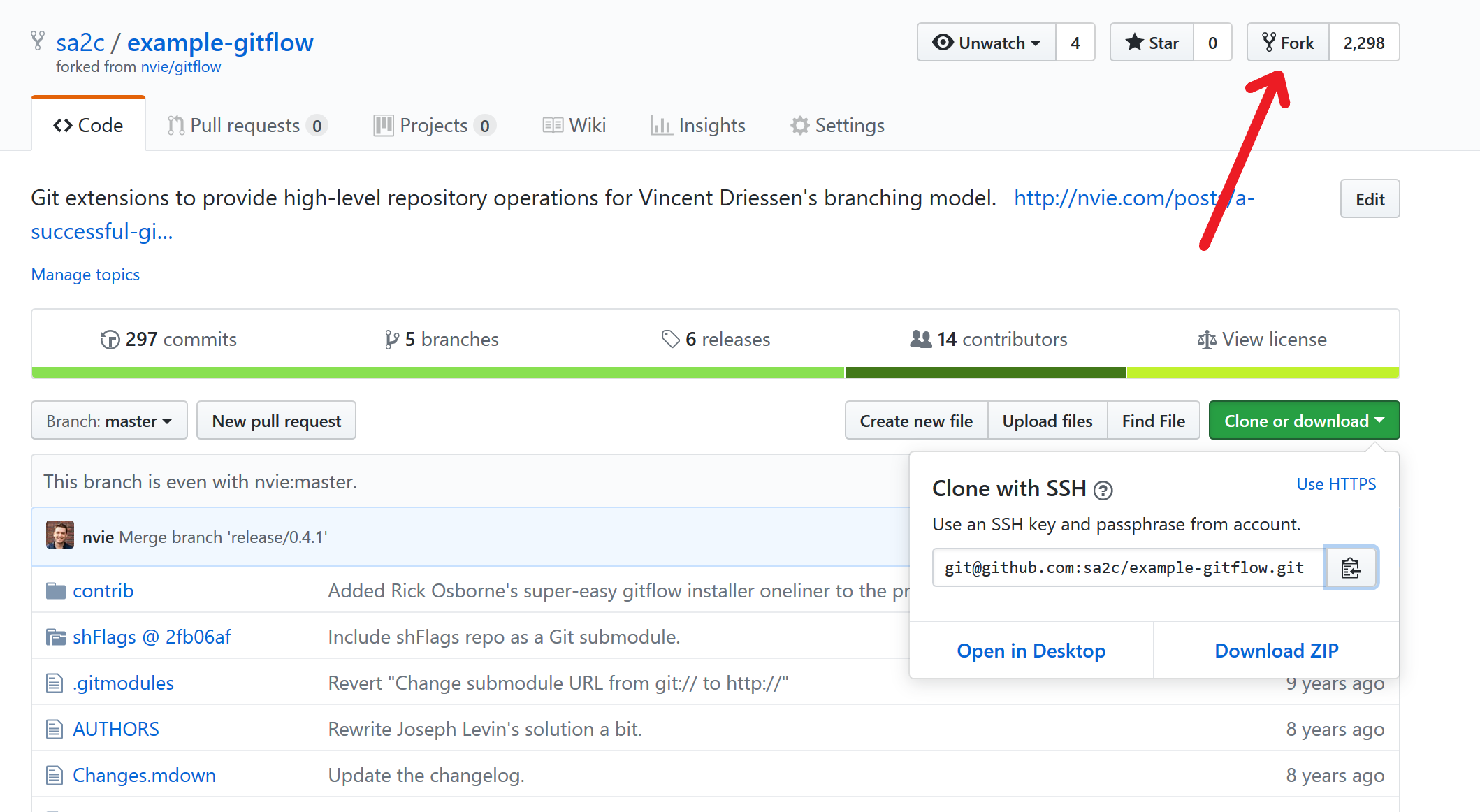Copy the SSH clone URL to clipboard

click(x=1351, y=567)
